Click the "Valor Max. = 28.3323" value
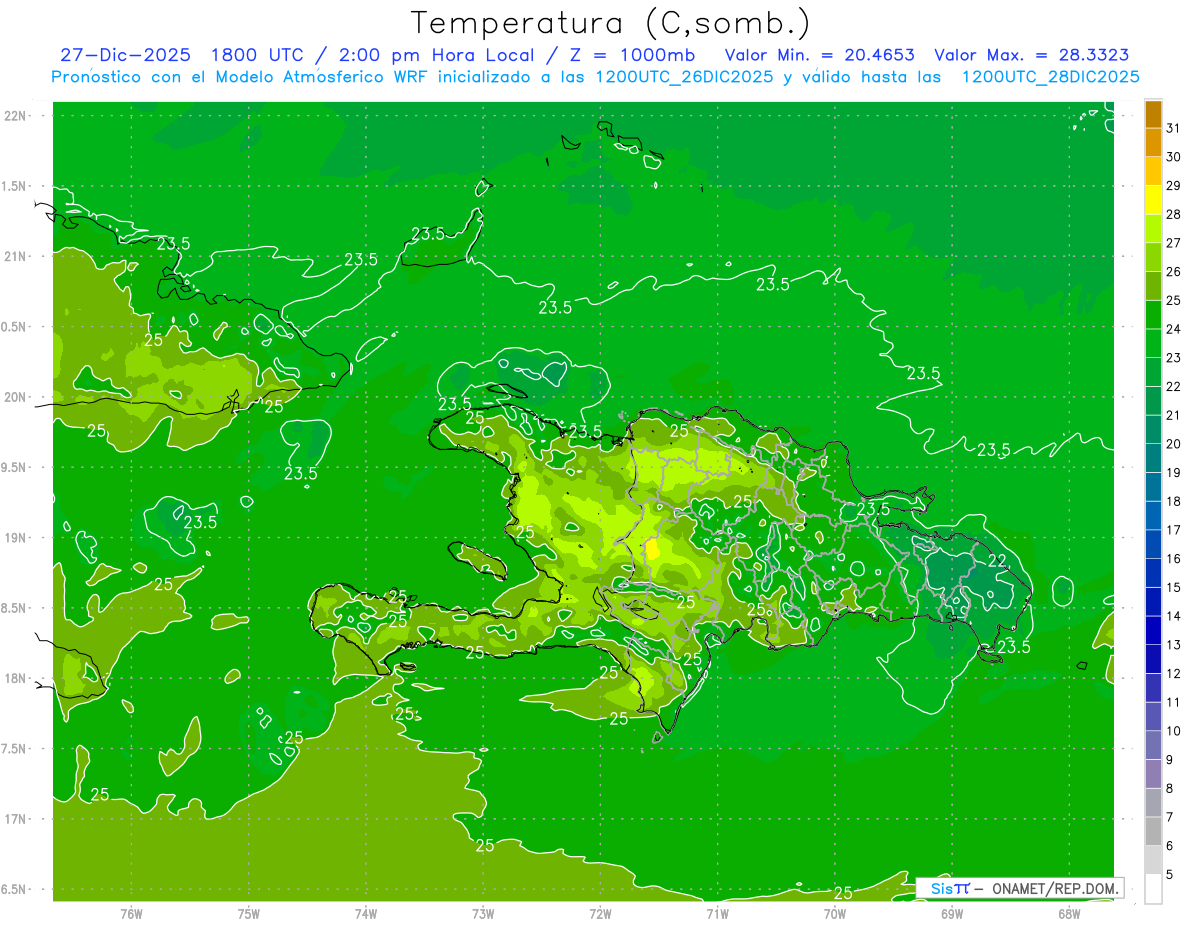 pyautogui.click(x=1032, y=55)
